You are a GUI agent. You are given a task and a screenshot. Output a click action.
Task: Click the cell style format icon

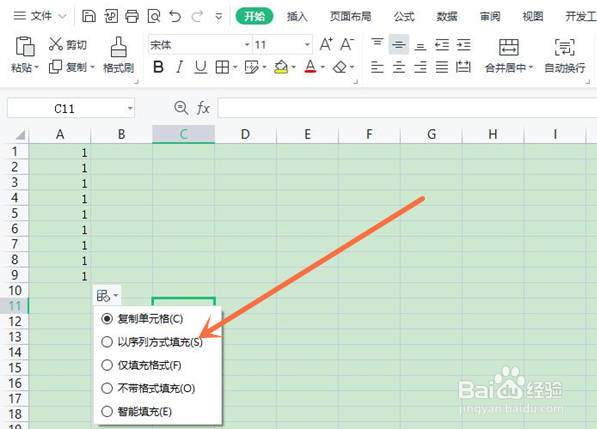click(x=251, y=67)
